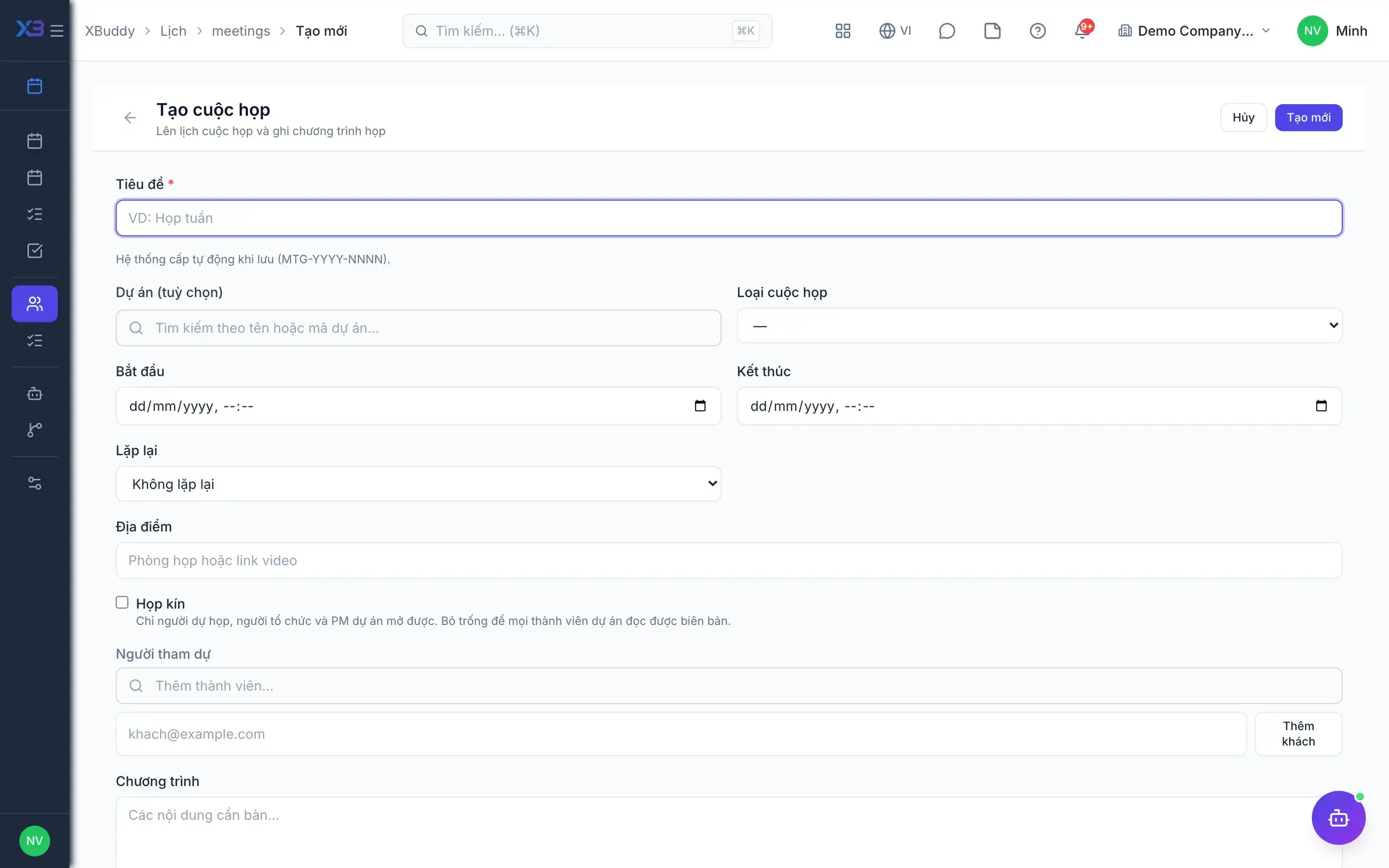The image size is (1389, 868).
Task: Open the help question mark icon
Action: tap(1037, 31)
